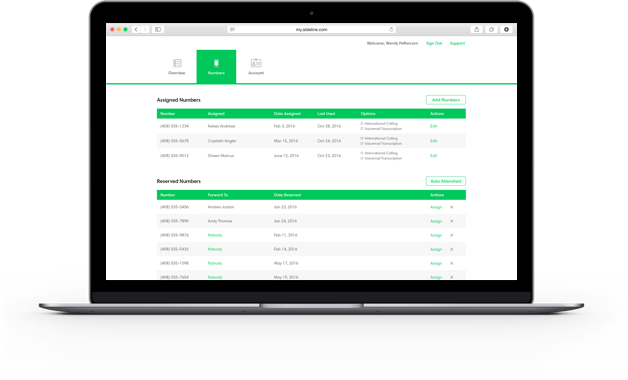Show all tabs icon in Safari
This screenshot has height=380, width=628.
click(491, 30)
